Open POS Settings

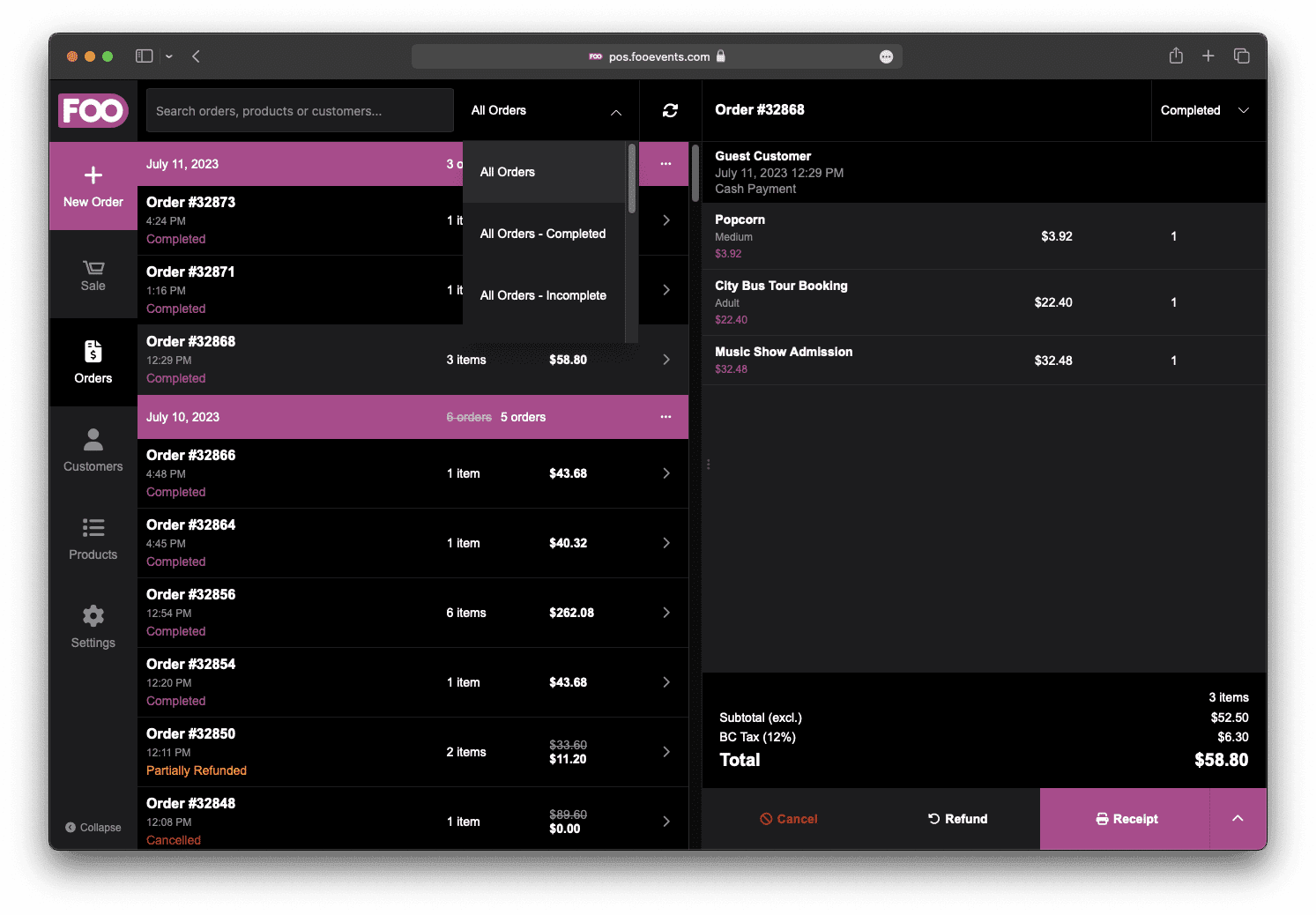coord(93,627)
